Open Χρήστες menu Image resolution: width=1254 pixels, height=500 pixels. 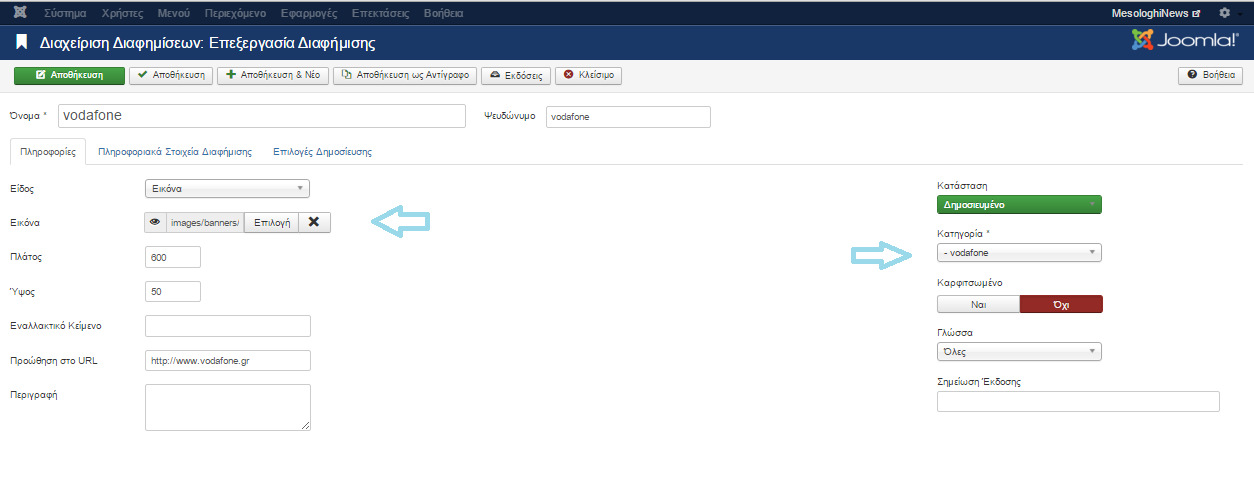(123, 14)
